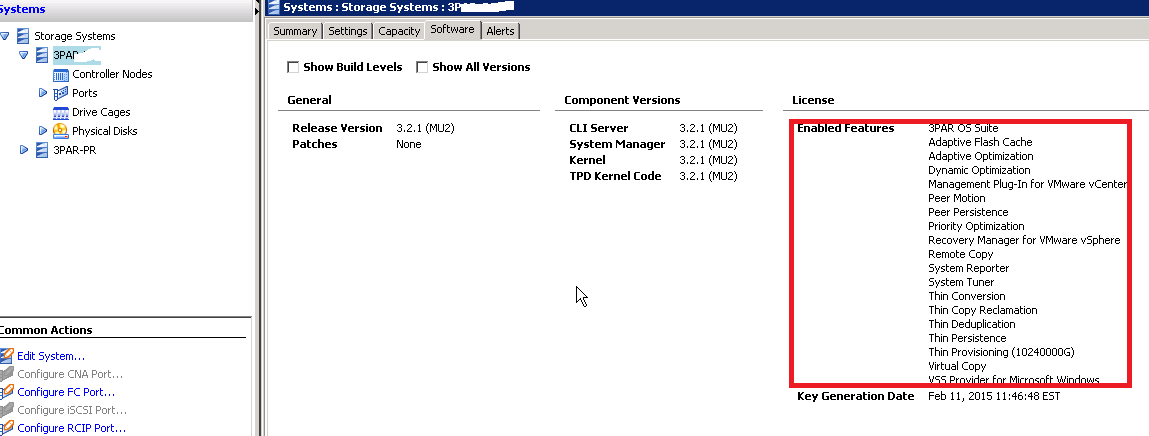Click the System Manager version value

[x=709, y=144]
